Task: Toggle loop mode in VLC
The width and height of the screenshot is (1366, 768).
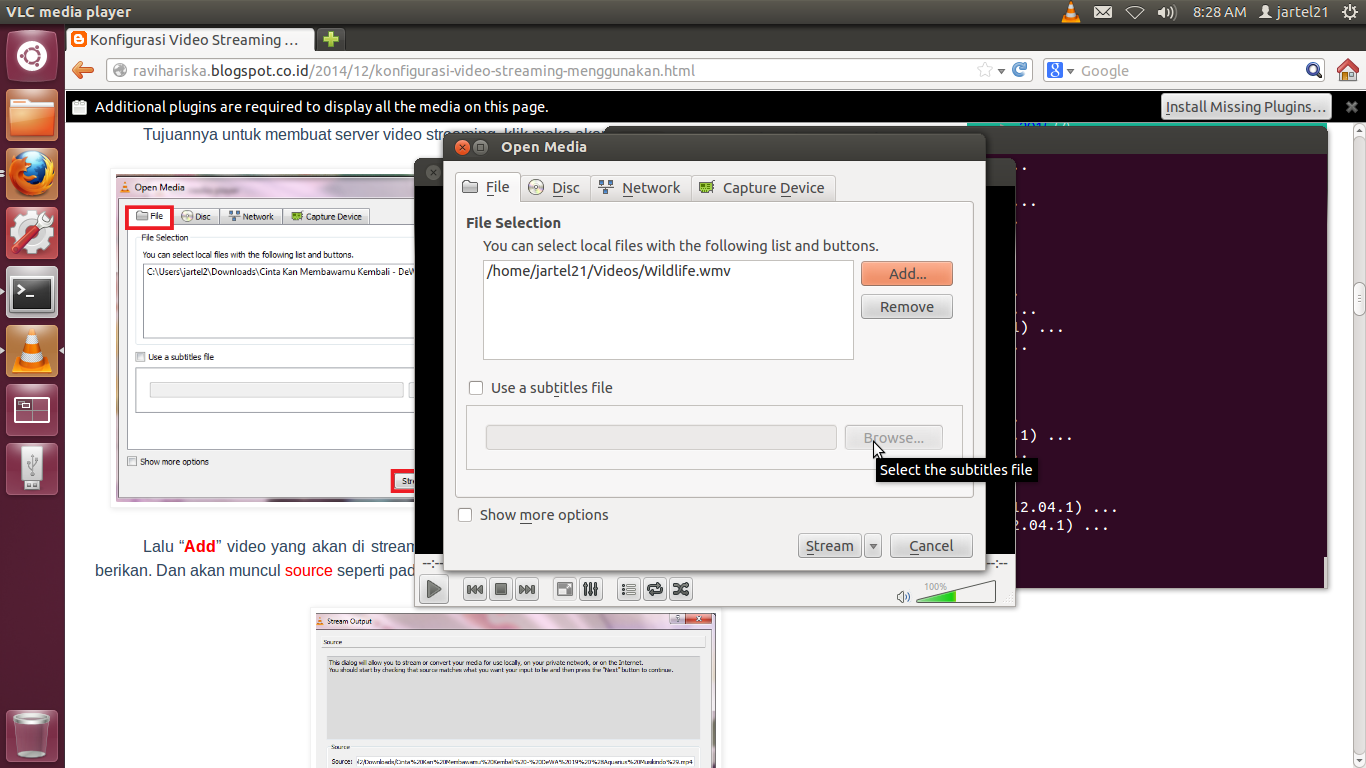Action: point(655,589)
